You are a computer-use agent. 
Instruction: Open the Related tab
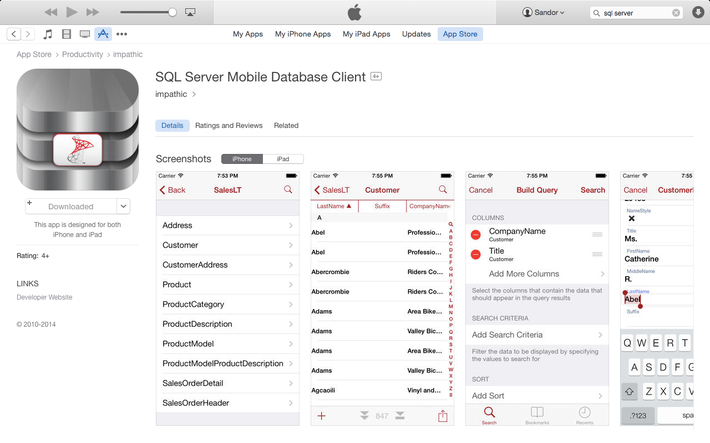286,125
